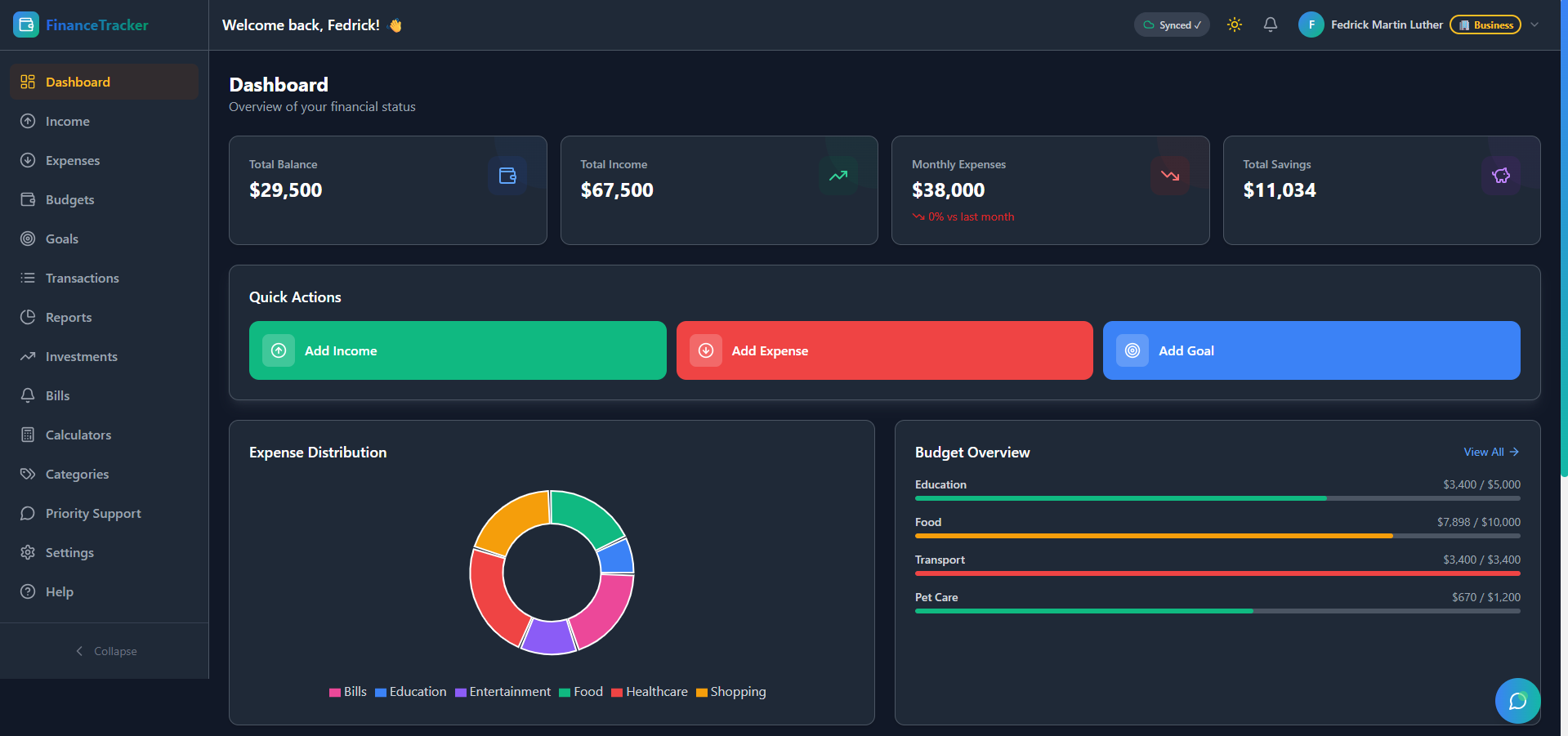Click the Total Balance wallet icon
The height and width of the screenshot is (736, 1568).
pos(507,176)
